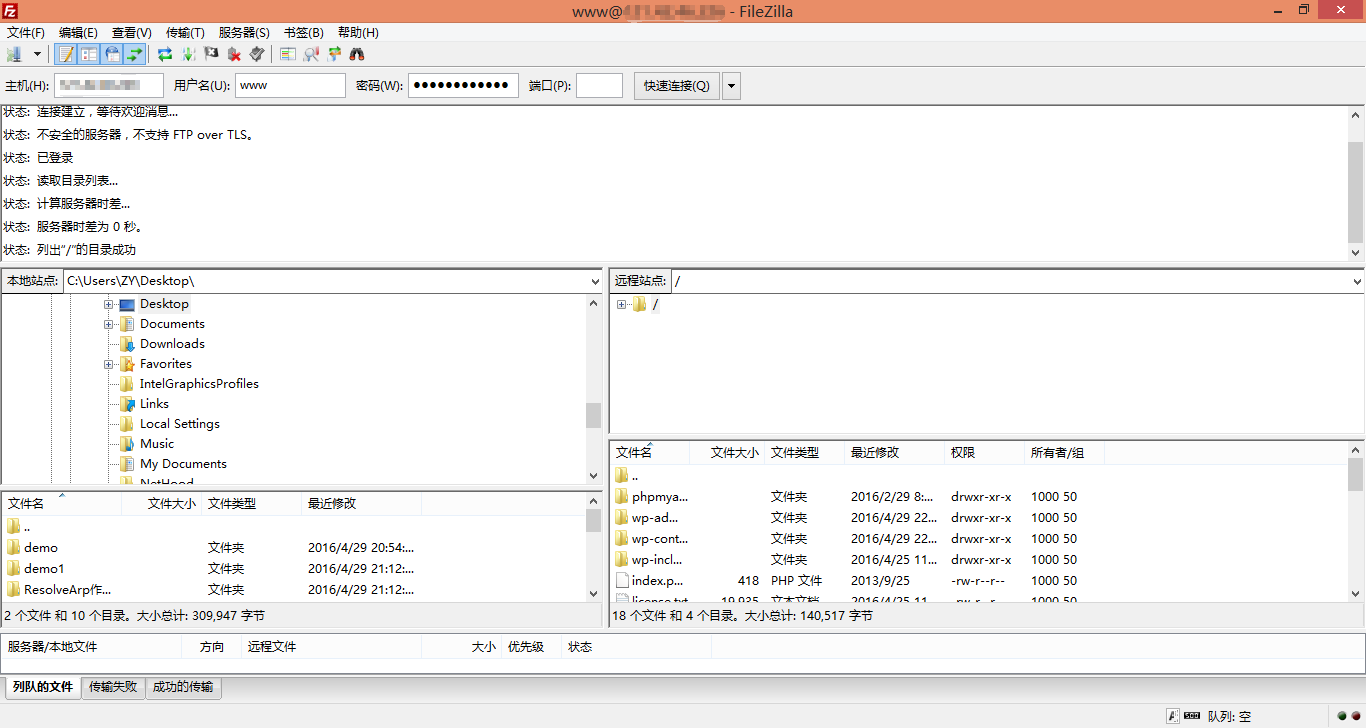
Task: Open the remote site path dropdown
Action: pyautogui.click(x=1357, y=281)
